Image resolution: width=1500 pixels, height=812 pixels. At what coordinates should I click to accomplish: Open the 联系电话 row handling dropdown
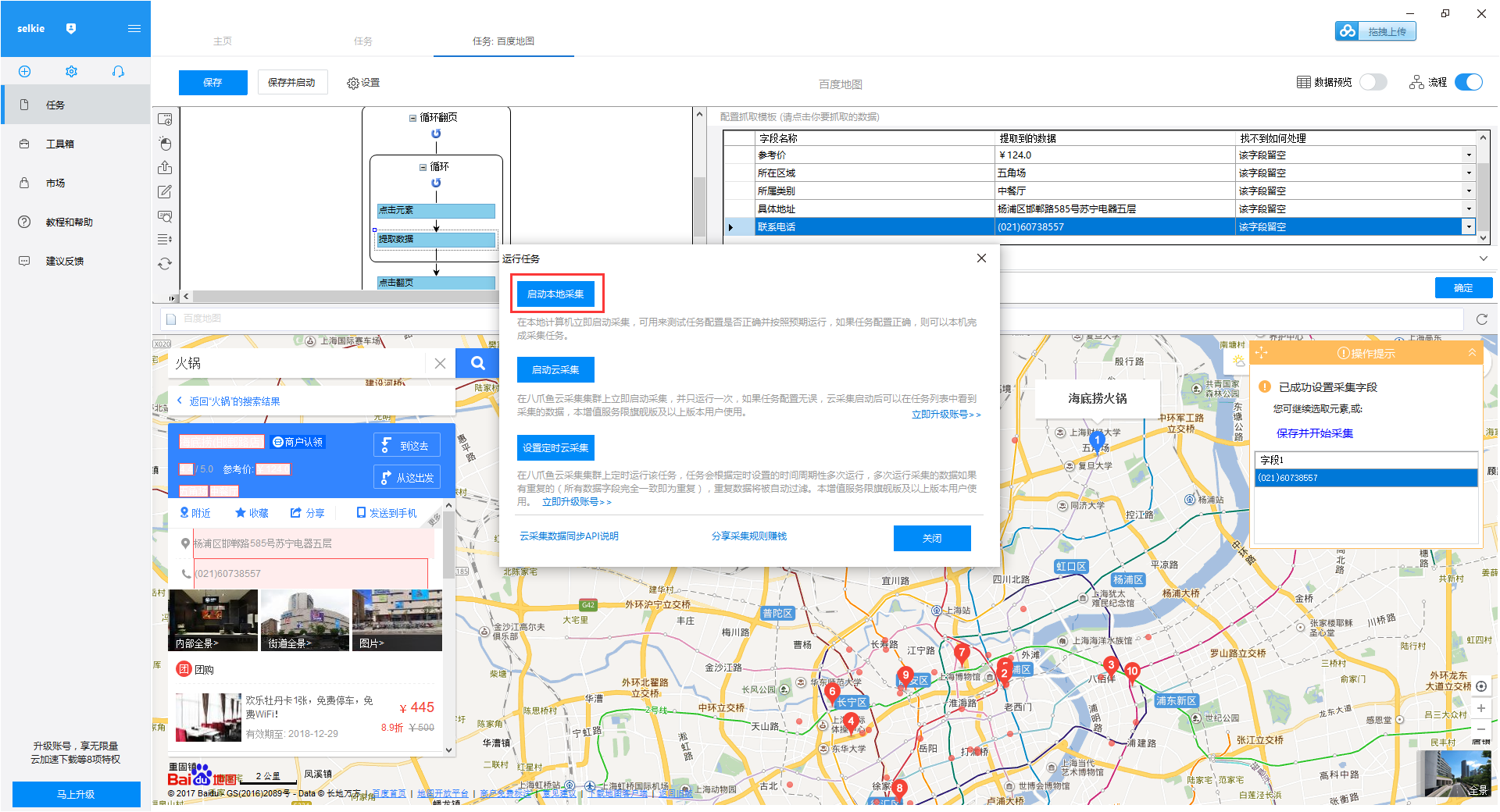(1469, 227)
